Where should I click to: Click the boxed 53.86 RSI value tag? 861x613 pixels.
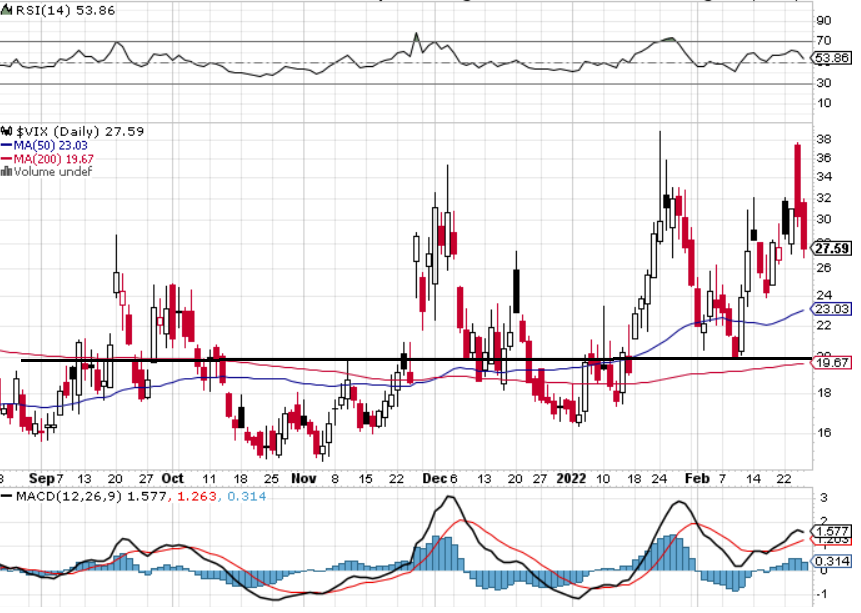(x=832, y=58)
